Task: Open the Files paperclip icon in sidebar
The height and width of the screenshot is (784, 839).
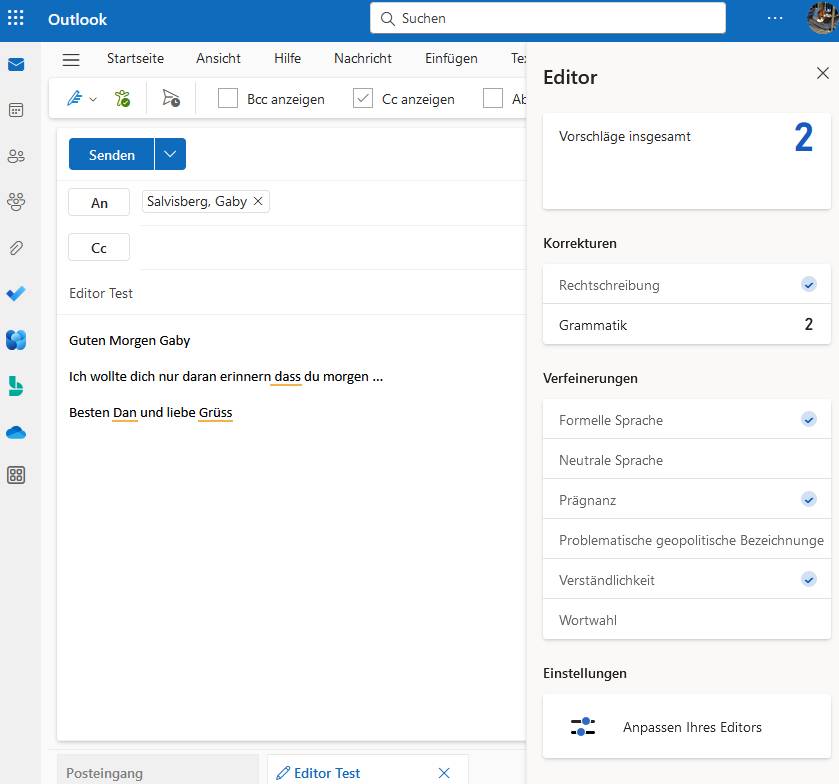Action: pyautogui.click(x=16, y=247)
